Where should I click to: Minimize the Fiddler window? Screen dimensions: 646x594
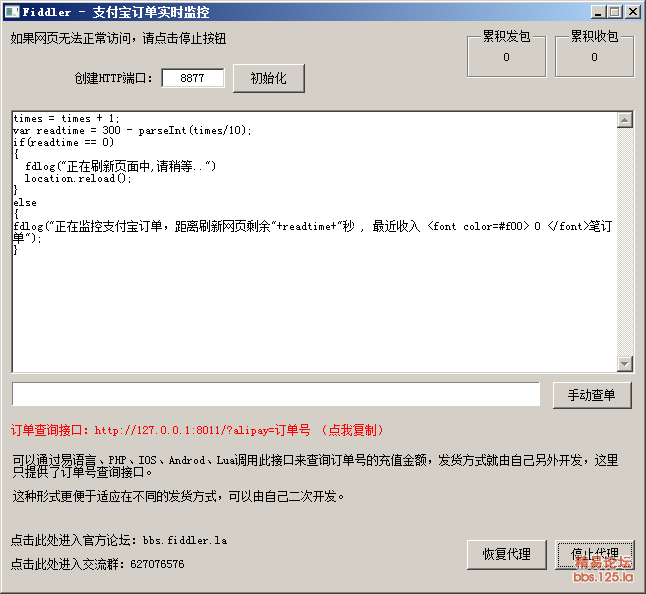(x=599, y=12)
